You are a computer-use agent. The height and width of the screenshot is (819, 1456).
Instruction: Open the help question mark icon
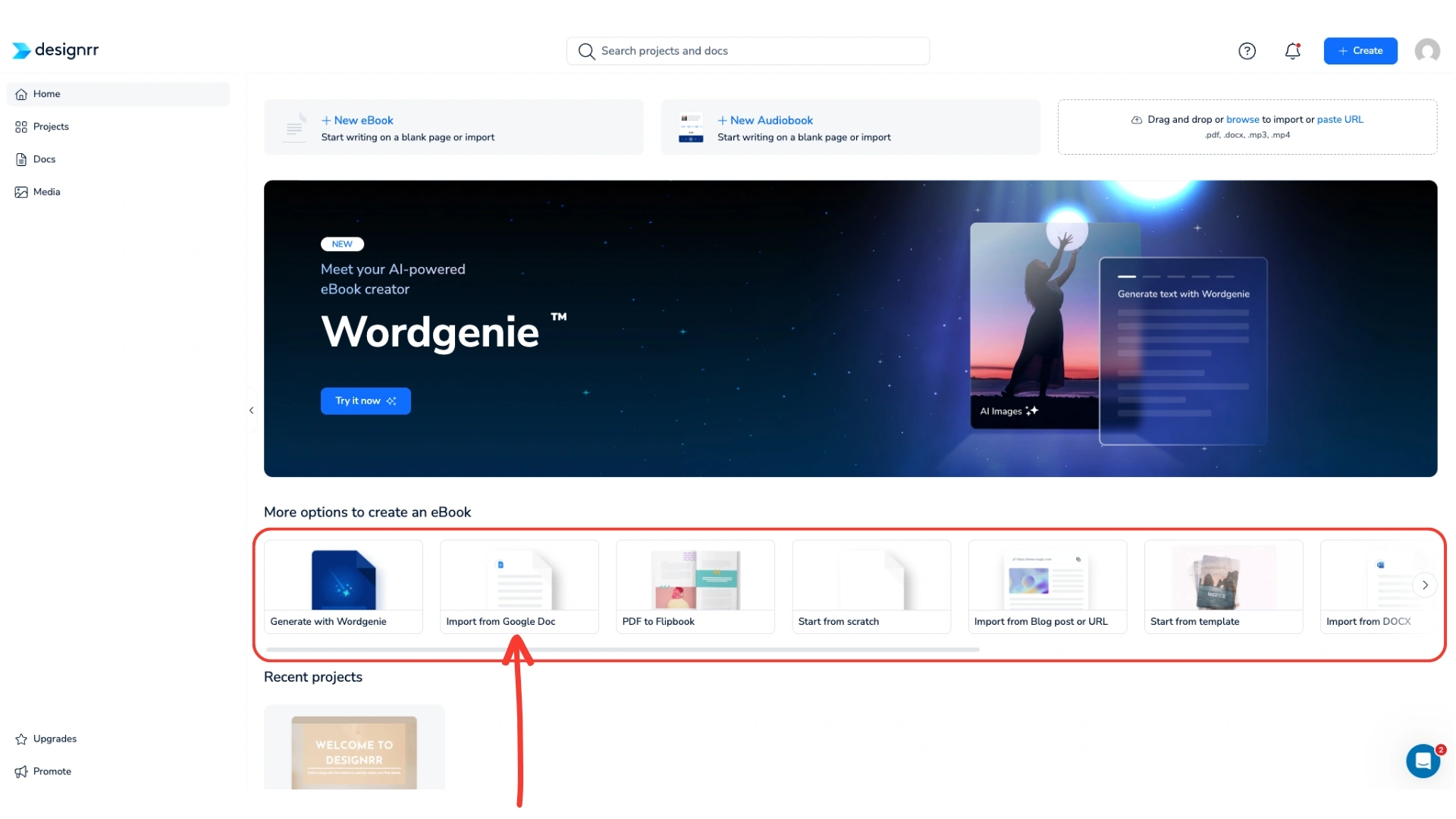pyautogui.click(x=1247, y=51)
